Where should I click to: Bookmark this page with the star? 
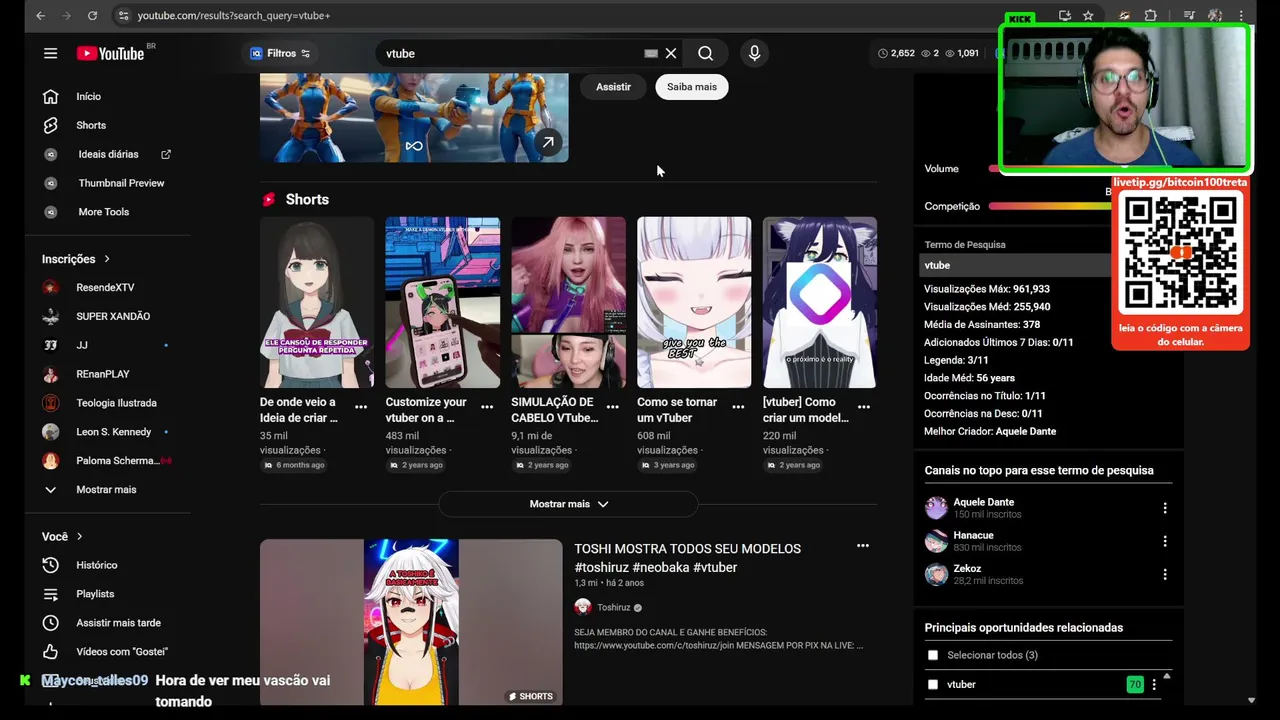1088,16
